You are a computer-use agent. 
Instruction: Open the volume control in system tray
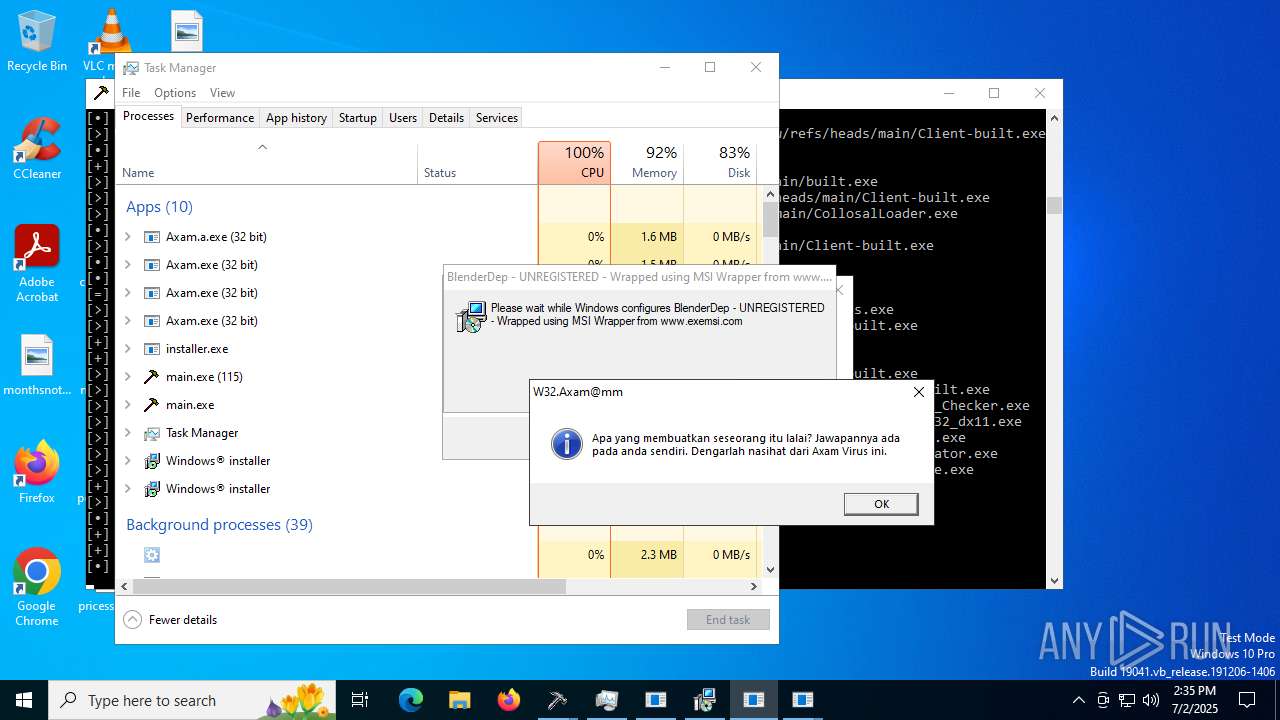pos(1151,700)
